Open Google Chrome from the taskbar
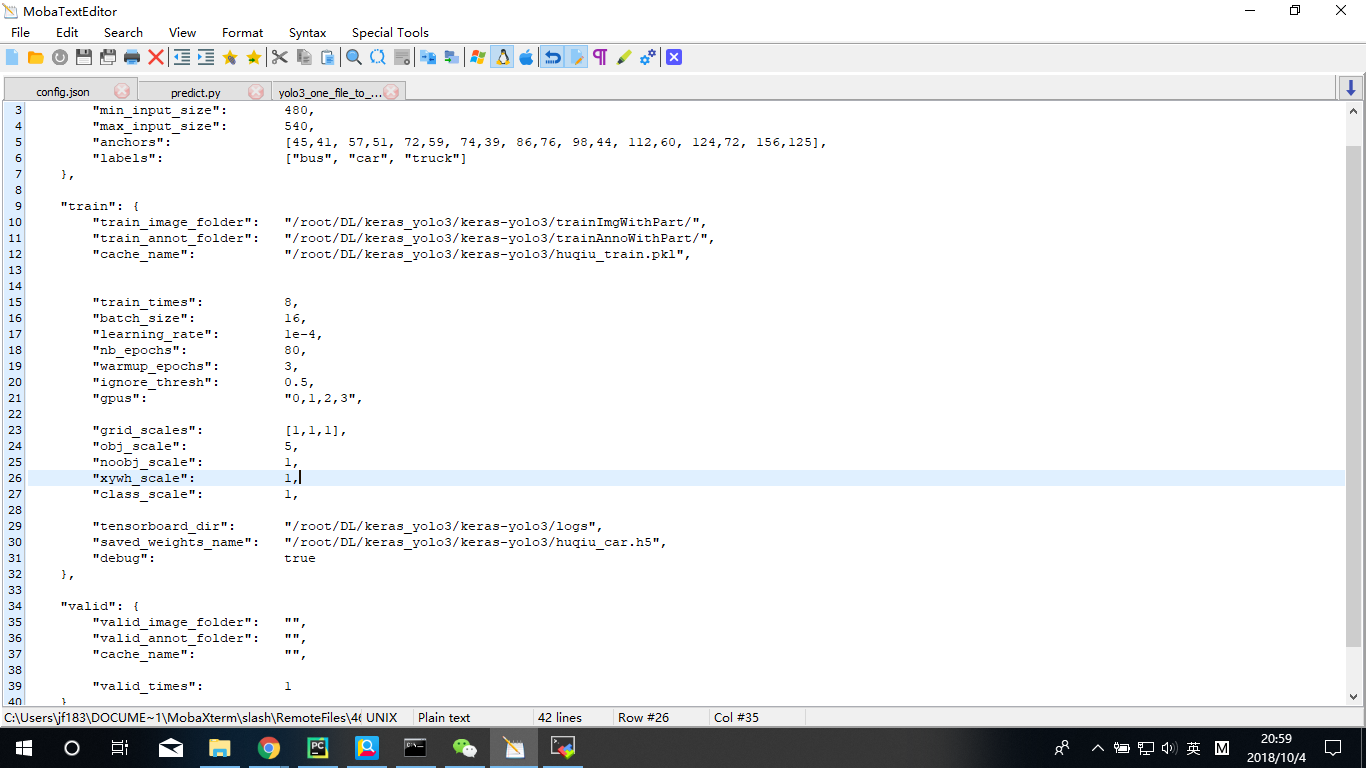Image resolution: width=1366 pixels, height=768 pixels. tap(269, 748)
